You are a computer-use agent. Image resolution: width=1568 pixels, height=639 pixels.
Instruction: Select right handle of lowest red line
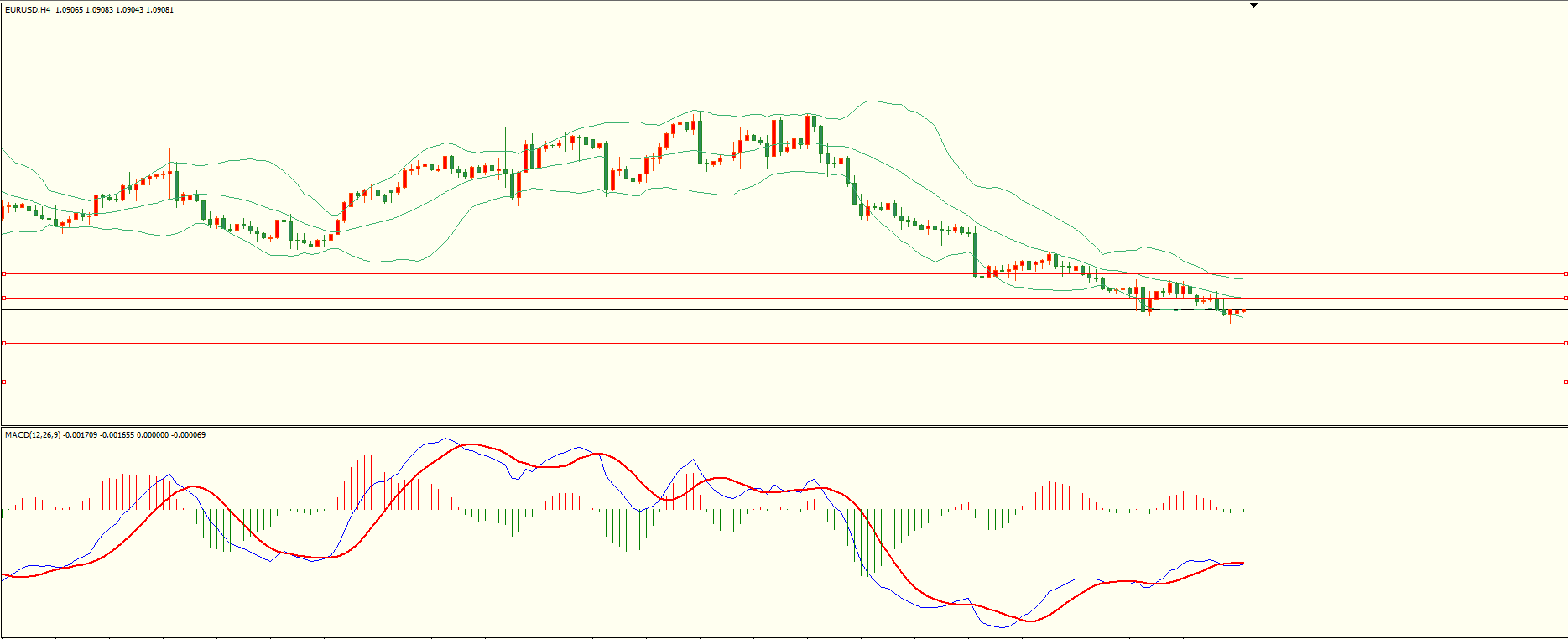(x=1565, y=382)
